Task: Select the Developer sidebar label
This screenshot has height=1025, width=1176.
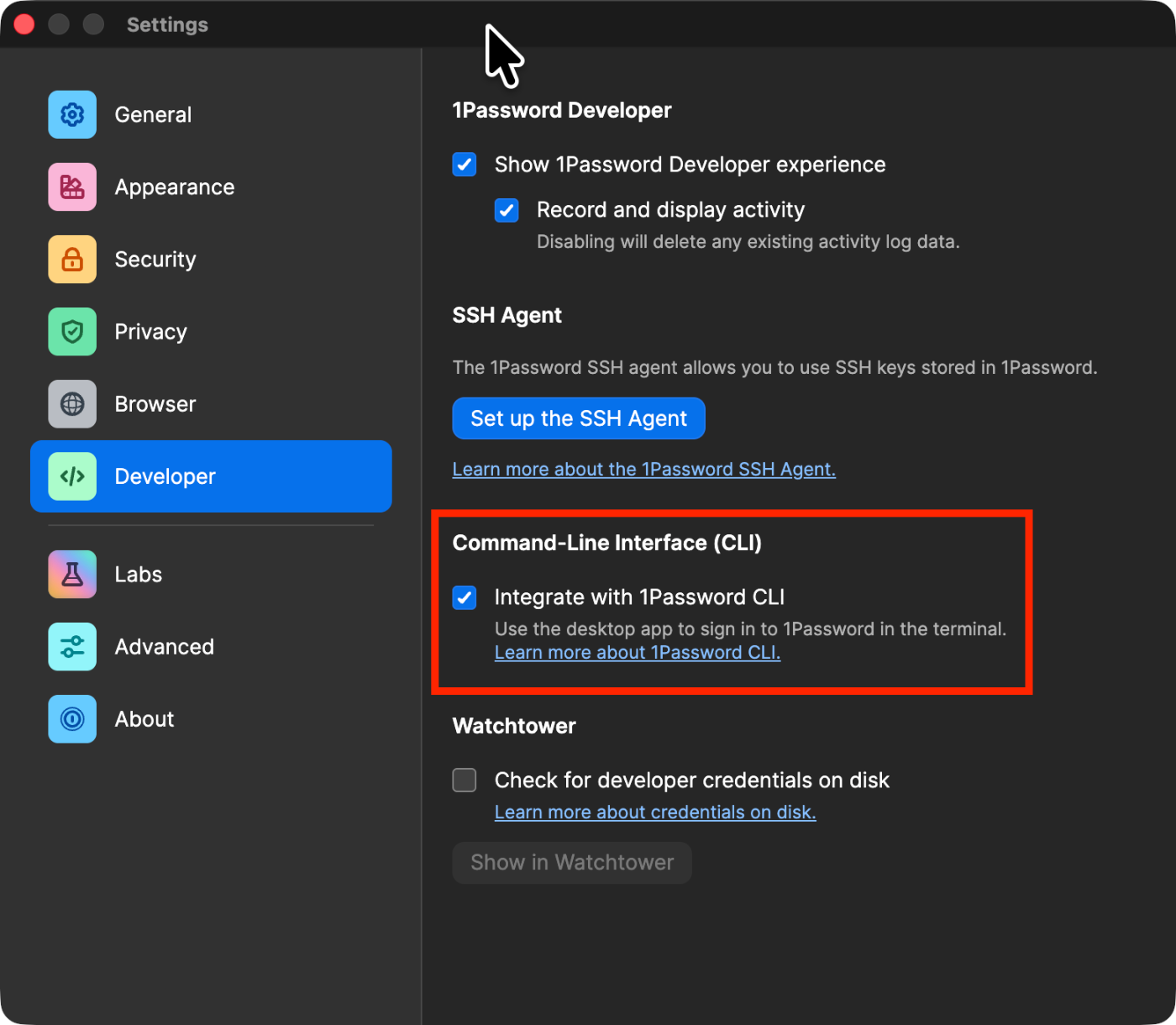Action: (x=165, y=476)
